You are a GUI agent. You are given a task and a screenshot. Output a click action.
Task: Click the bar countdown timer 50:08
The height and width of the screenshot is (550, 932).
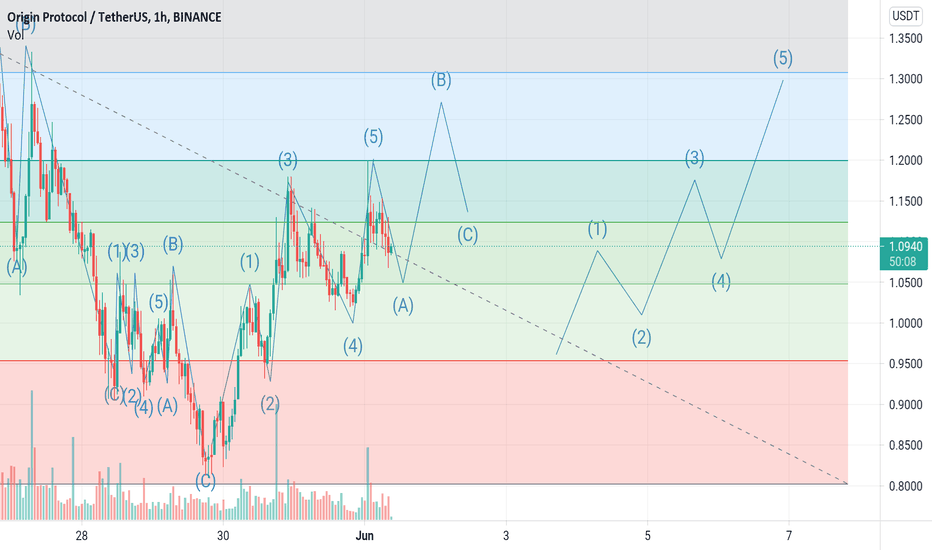pos(902,262)
